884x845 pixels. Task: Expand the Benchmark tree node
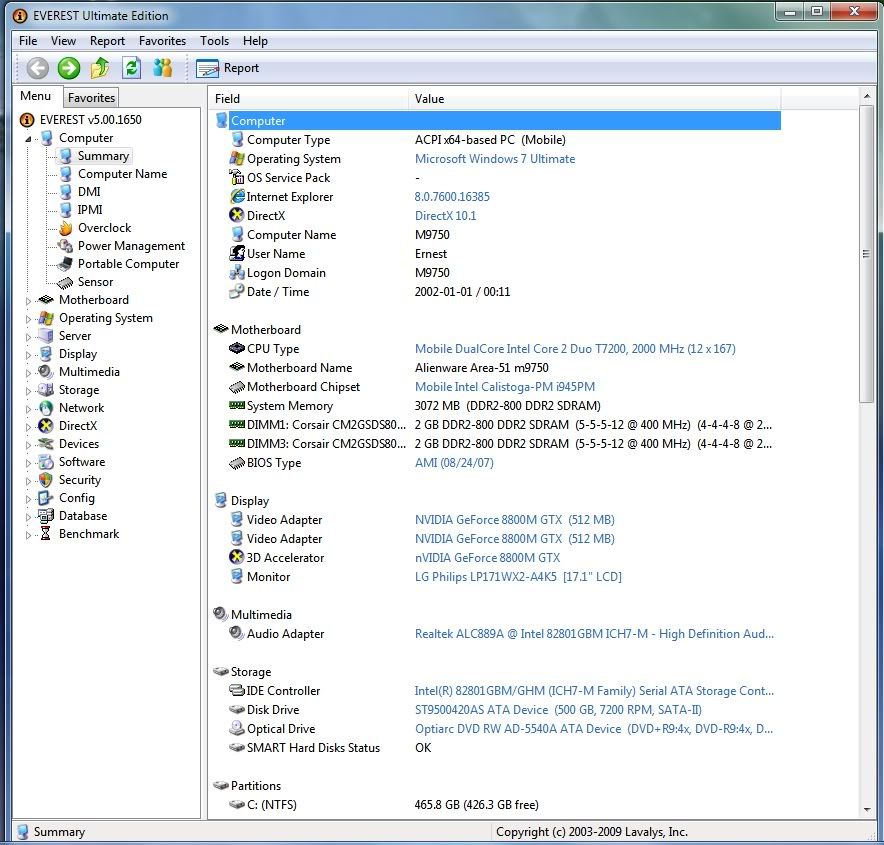tap(28, 535)
